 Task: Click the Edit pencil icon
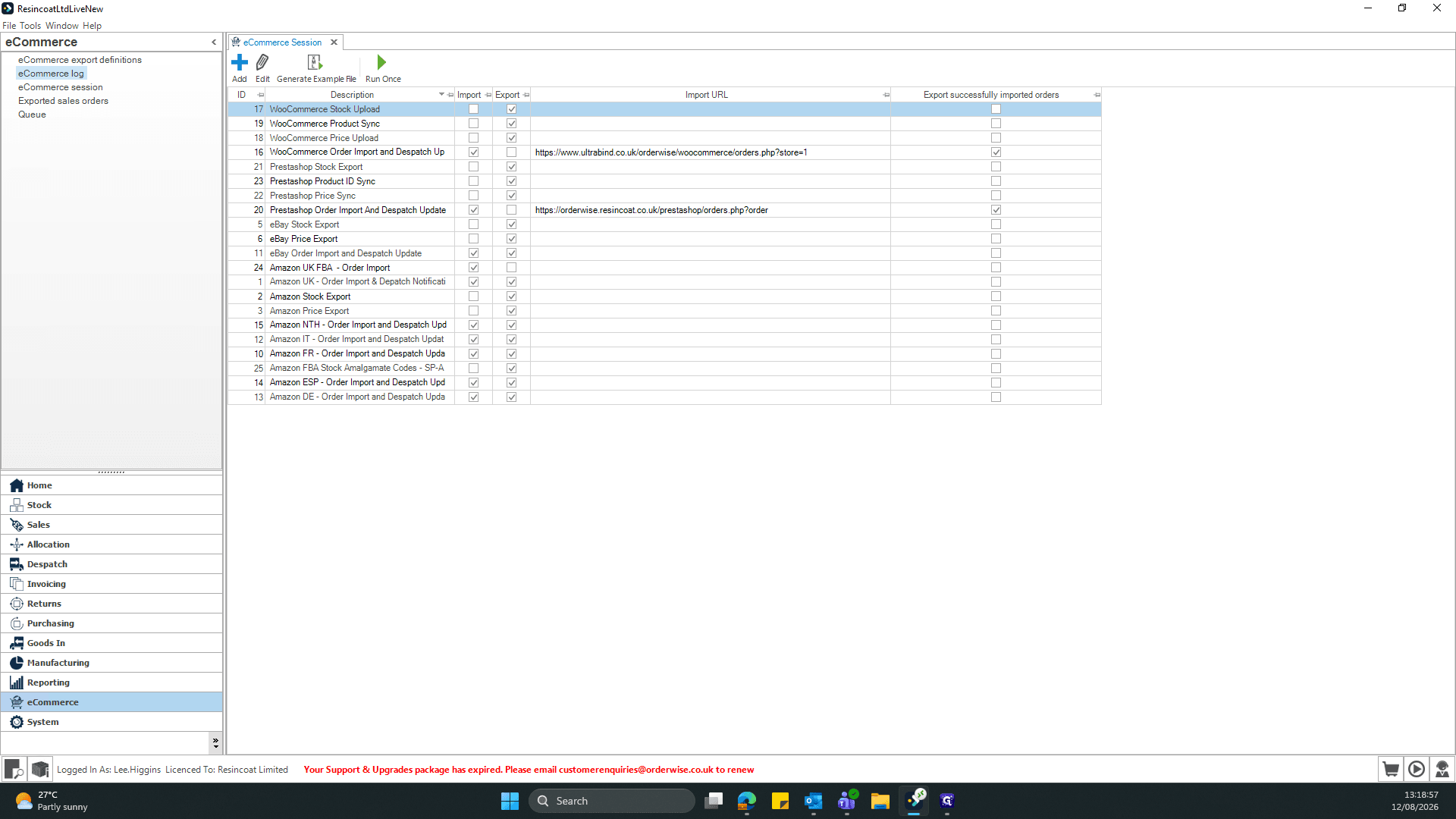(262, 62)
